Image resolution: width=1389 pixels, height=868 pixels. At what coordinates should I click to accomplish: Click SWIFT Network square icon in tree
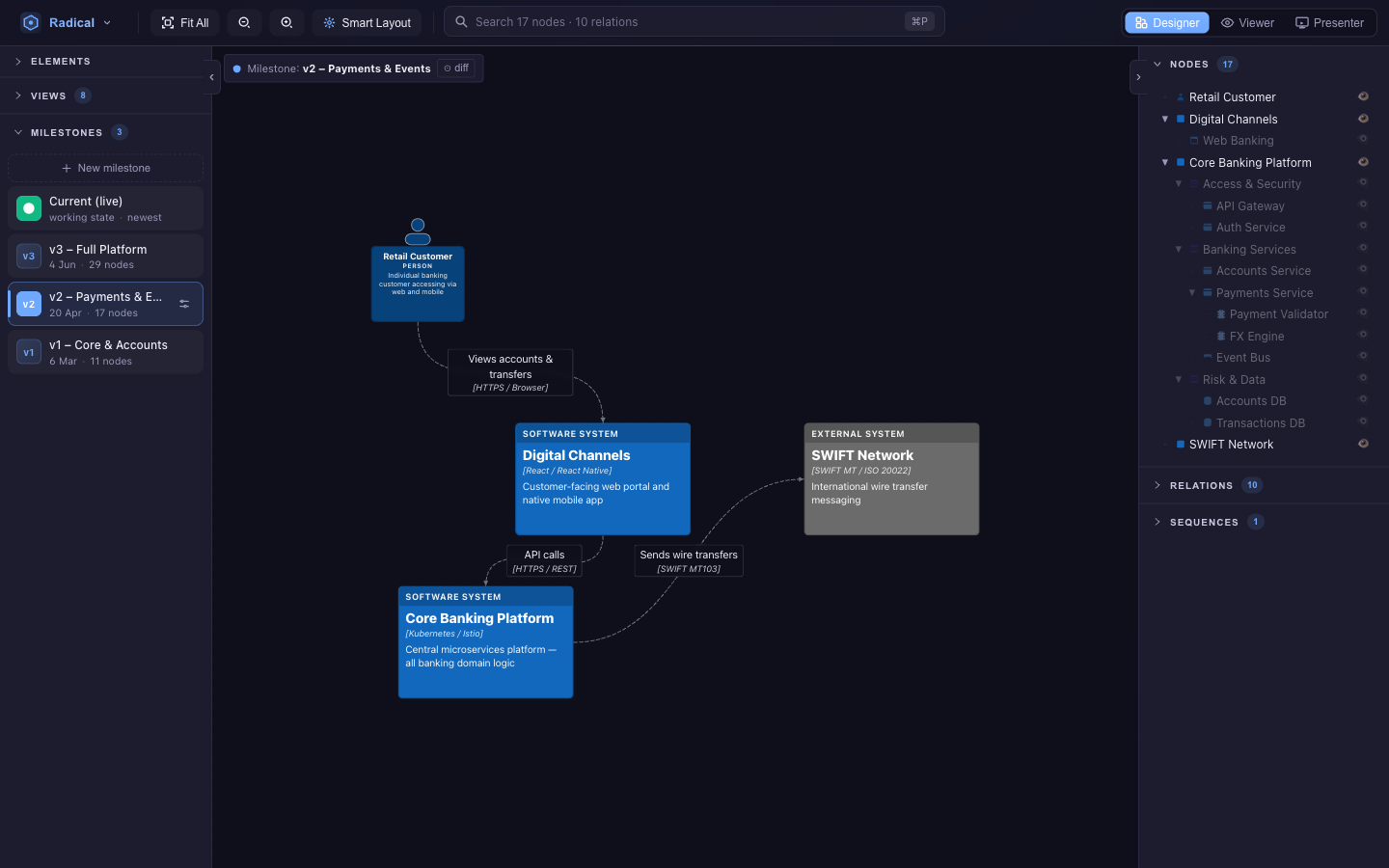[x=1181, y=445]
